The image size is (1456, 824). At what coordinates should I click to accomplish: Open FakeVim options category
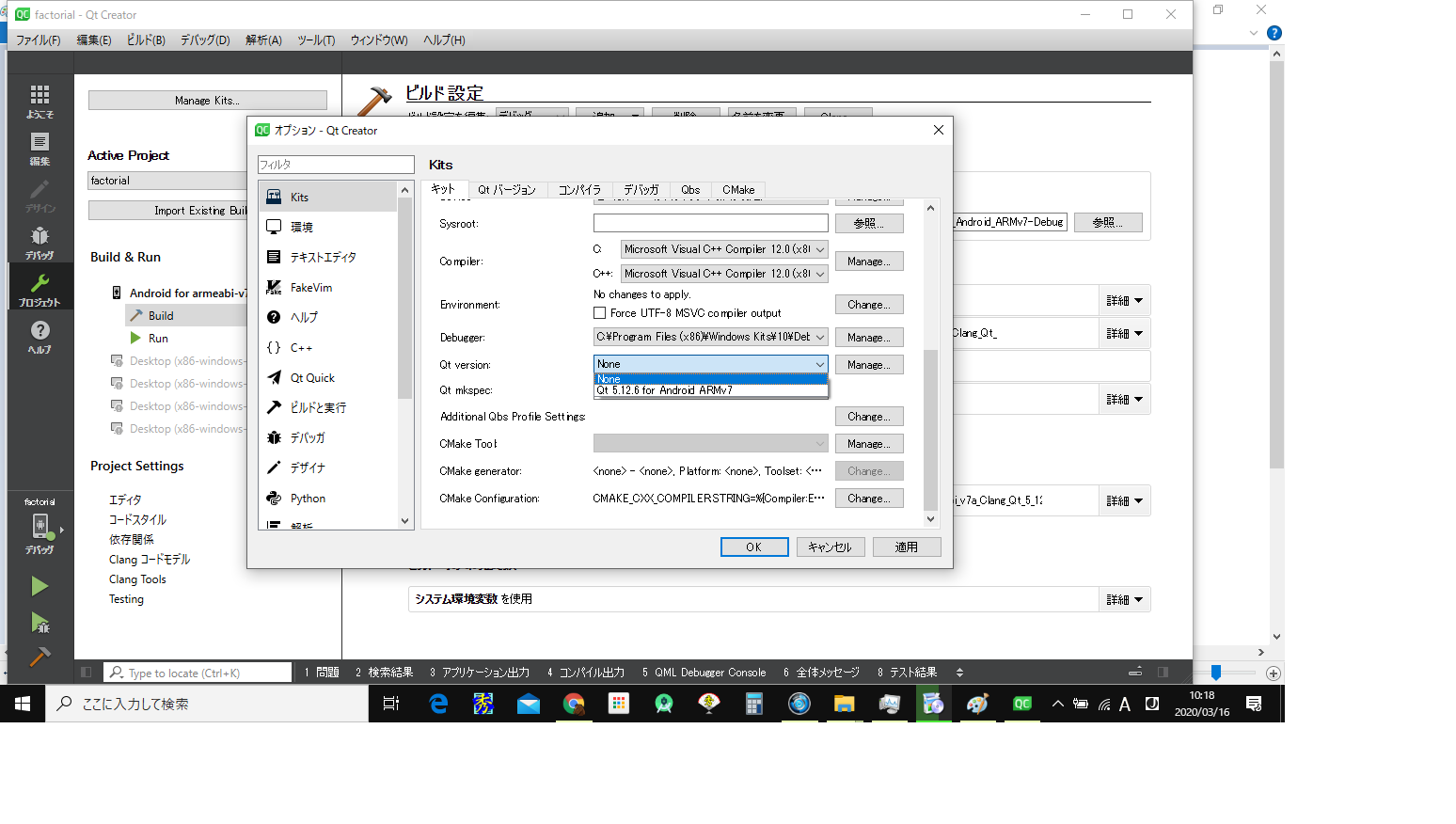pyautogui.click(x=329, y=287)
